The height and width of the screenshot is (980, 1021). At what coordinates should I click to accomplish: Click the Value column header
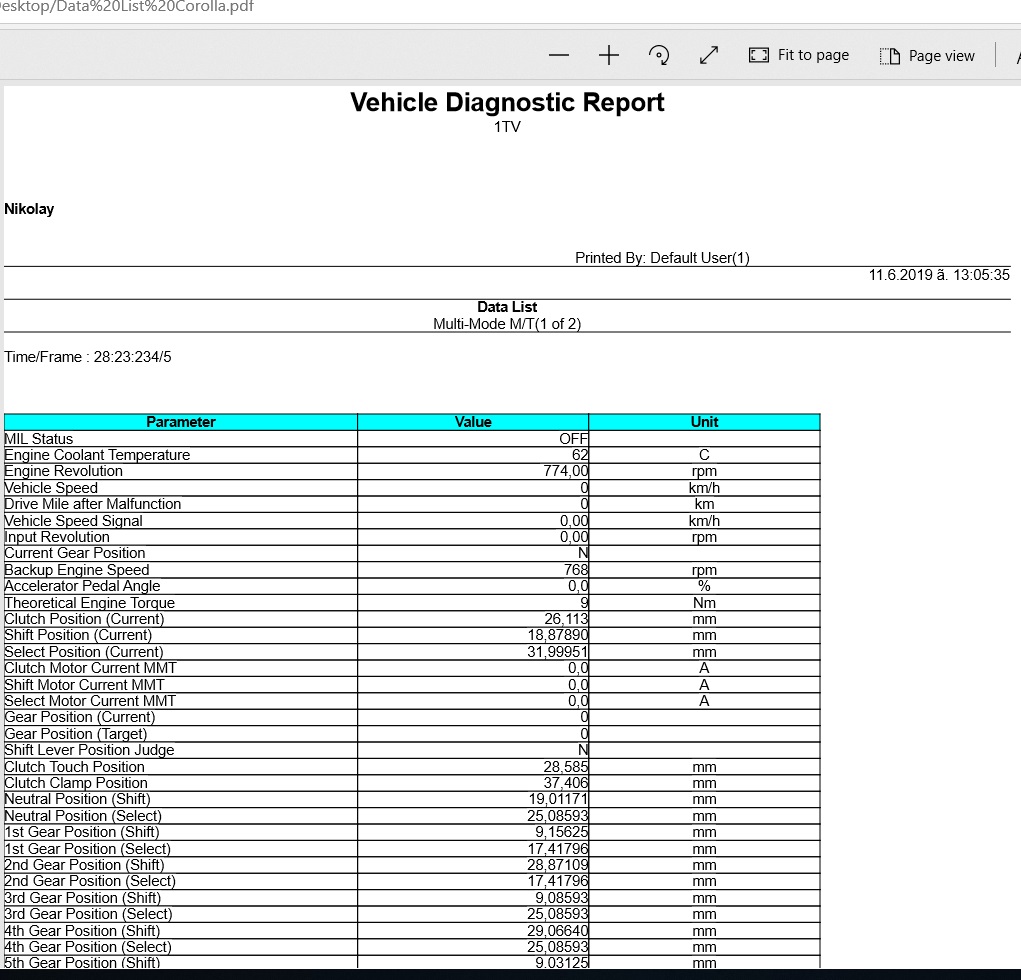473,422
